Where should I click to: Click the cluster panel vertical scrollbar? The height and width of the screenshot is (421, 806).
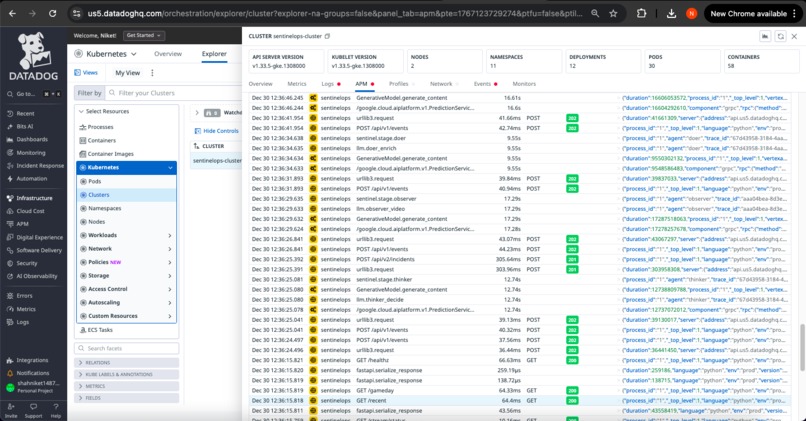click(x=802, y=347)
